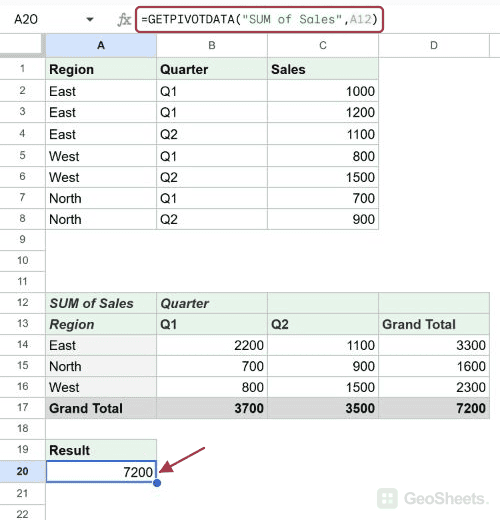Select overall grand total 7200 in row 17

point(434,408)
